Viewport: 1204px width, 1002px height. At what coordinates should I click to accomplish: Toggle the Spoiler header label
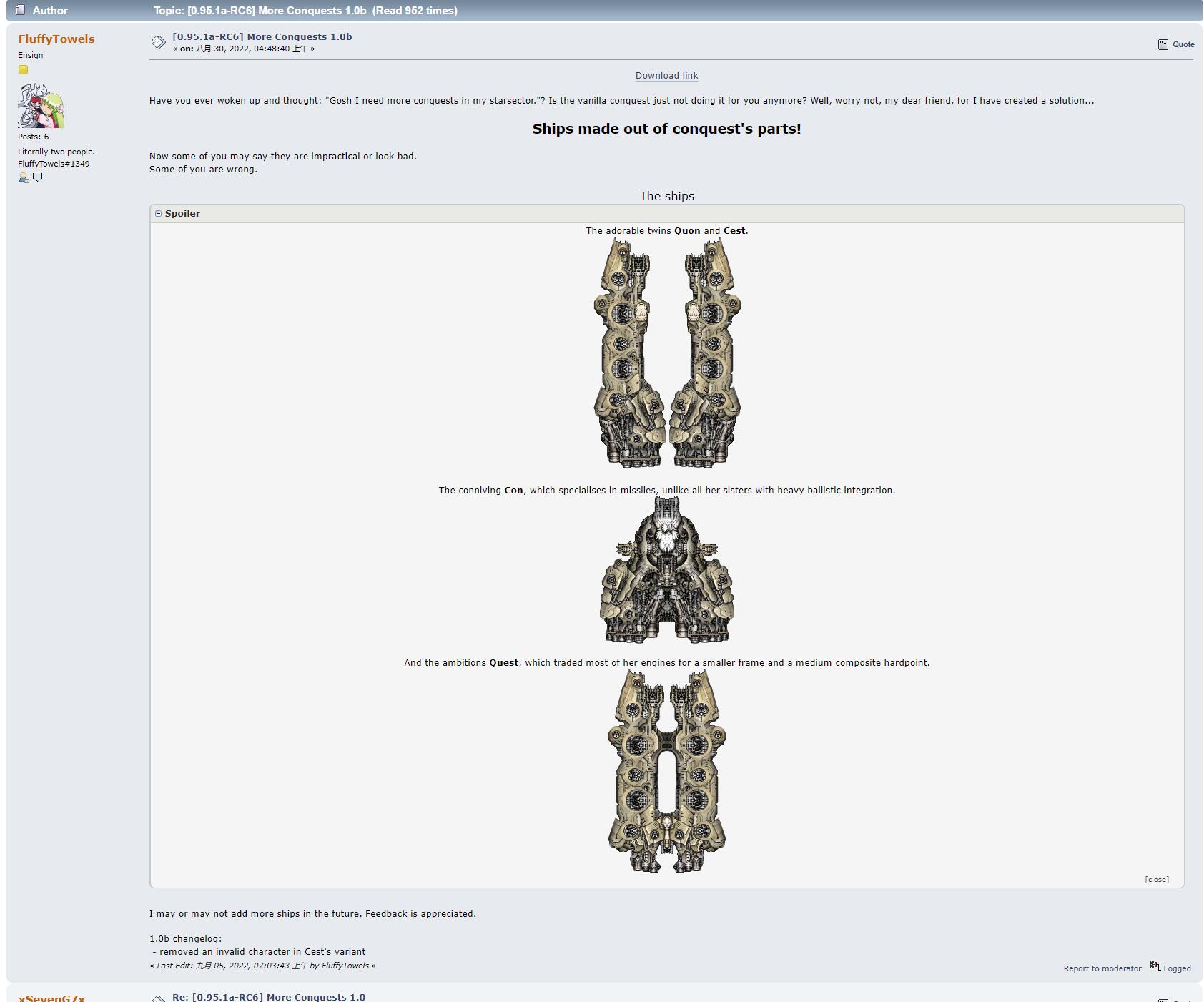point(182,213)
